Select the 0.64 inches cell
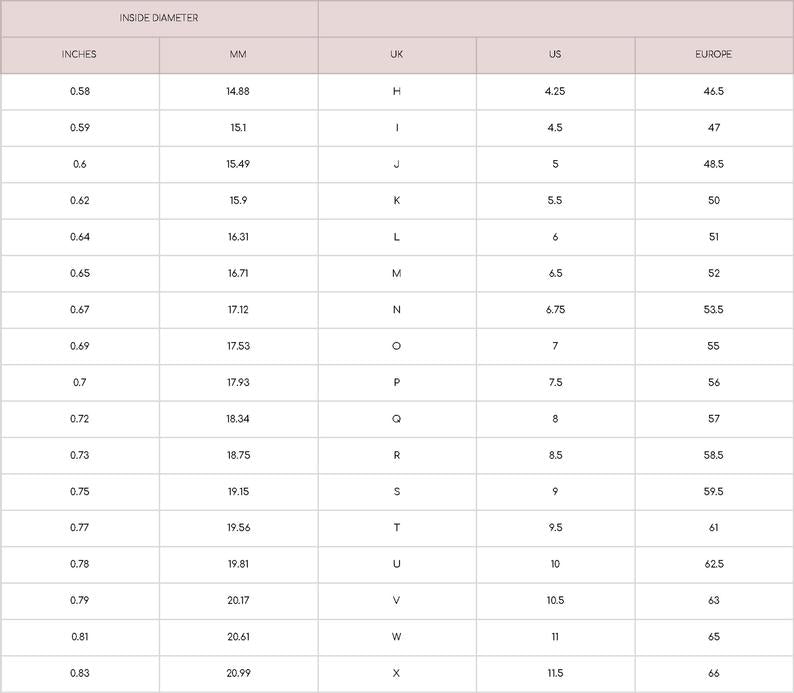794x693 pixels. pyautogui.click(x=80, y=237)
